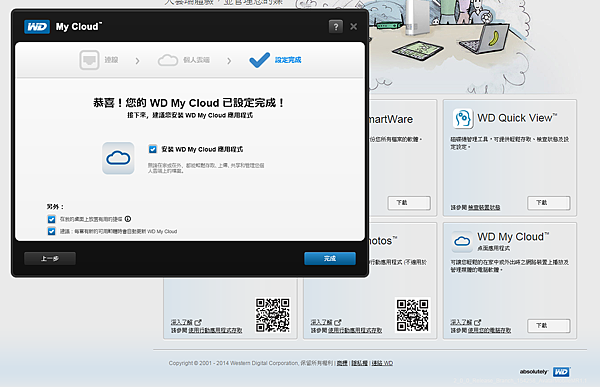The image size is (600, 387).
Task: Click the info icon beside shortcut option
Action: point(128,219)
